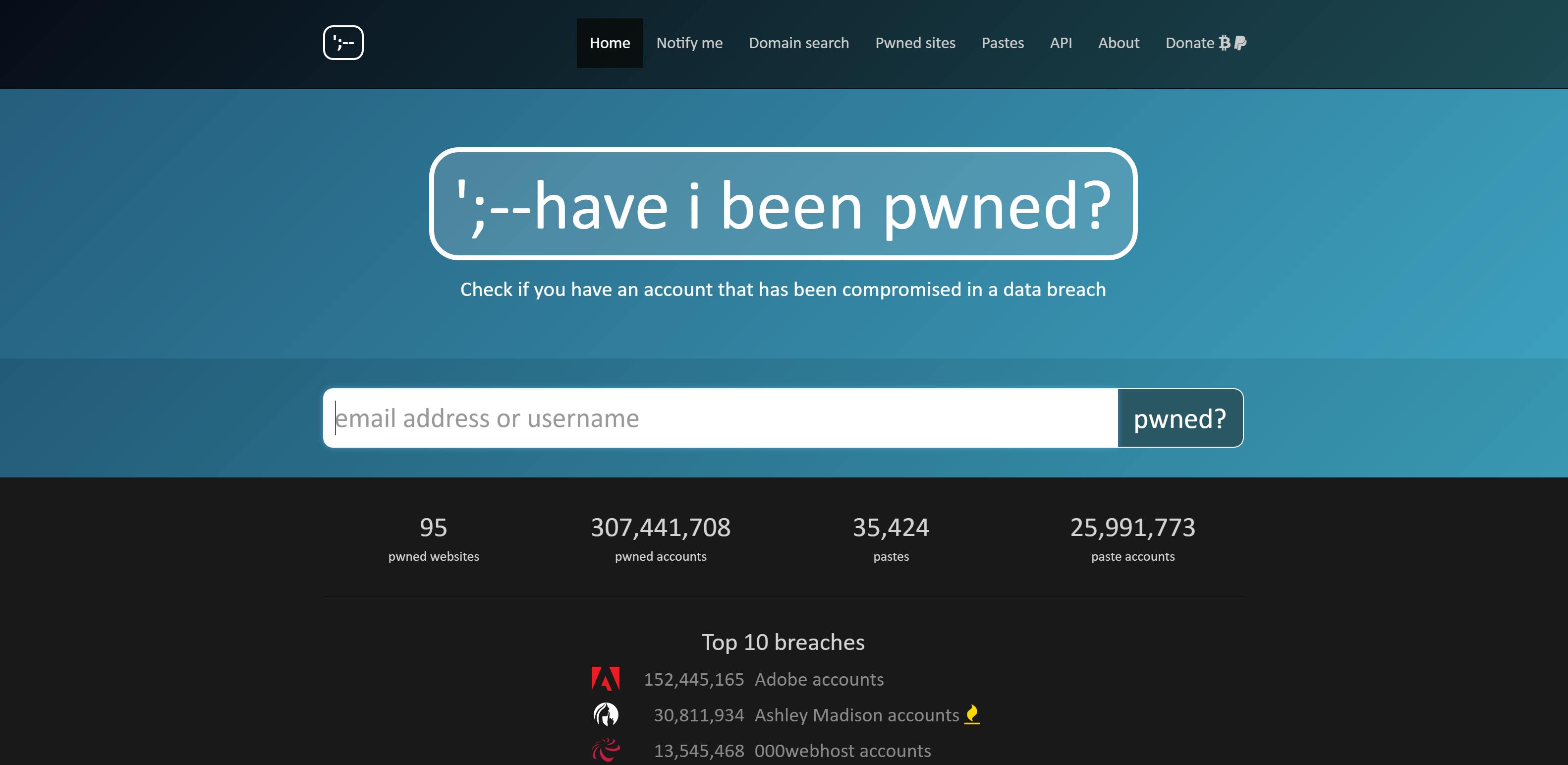The width and height of the screenshot is (1568, 765).
Task: Open the Notify me page
Action: tap(689, 43)
